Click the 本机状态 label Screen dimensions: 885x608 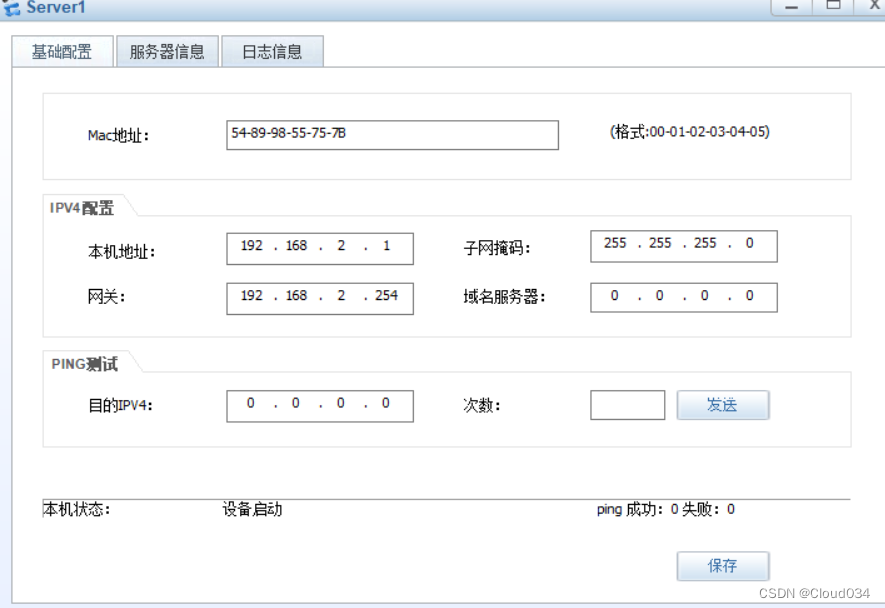pos(77,509)
